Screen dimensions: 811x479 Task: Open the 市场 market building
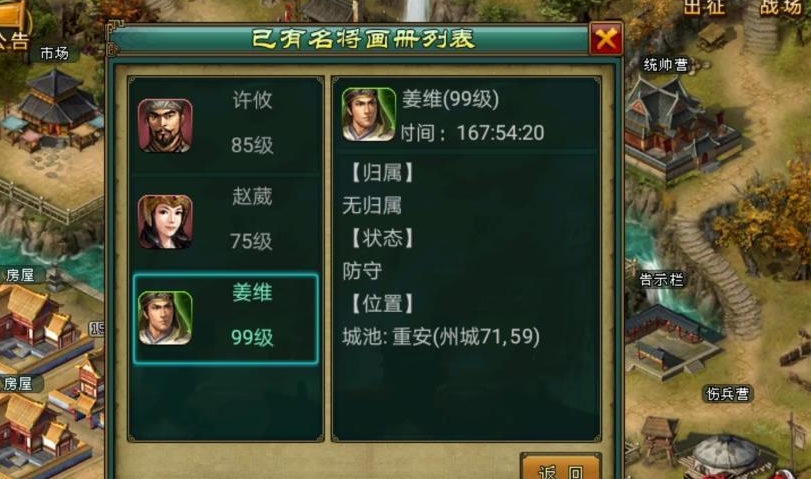coord(55,53)
